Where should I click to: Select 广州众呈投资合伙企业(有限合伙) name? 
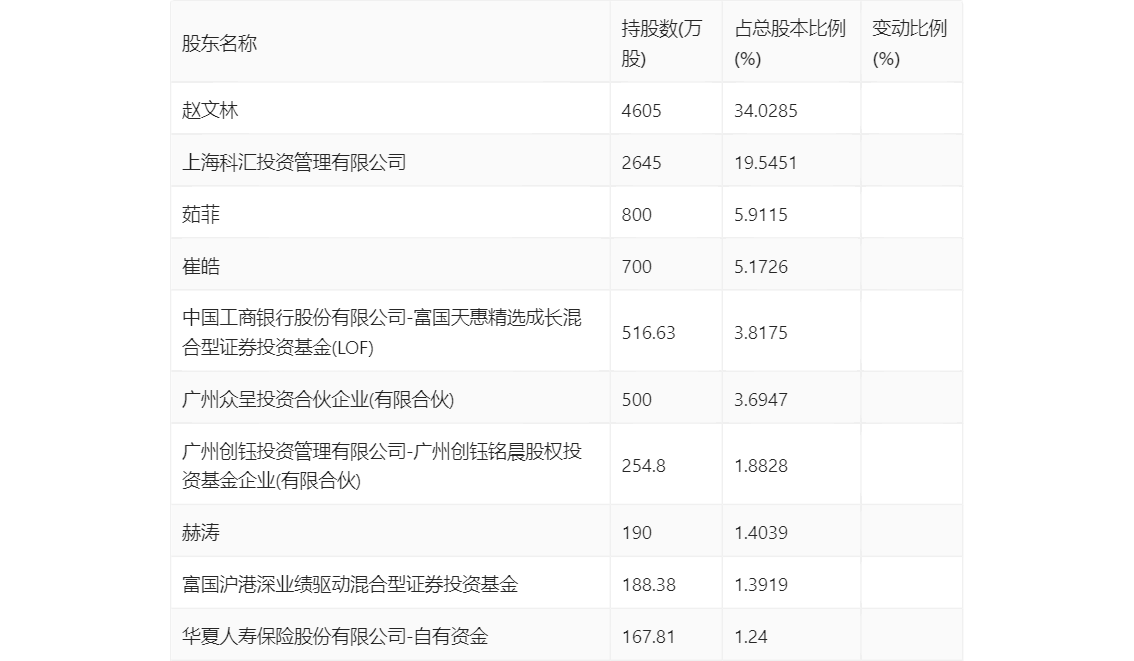pyautogui.click(x=317, y=400)
